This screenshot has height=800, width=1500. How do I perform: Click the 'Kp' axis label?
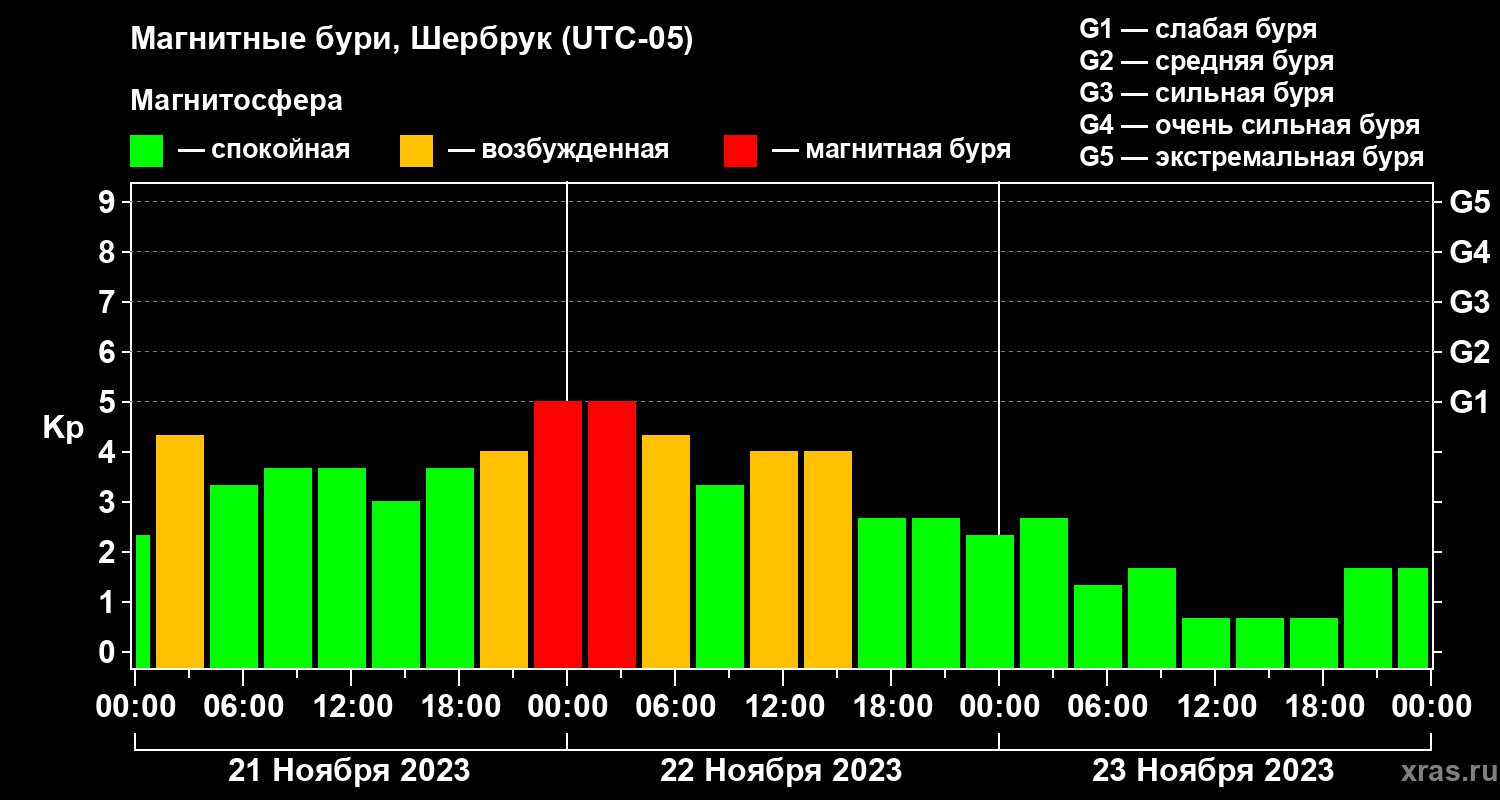coord(63,428)
